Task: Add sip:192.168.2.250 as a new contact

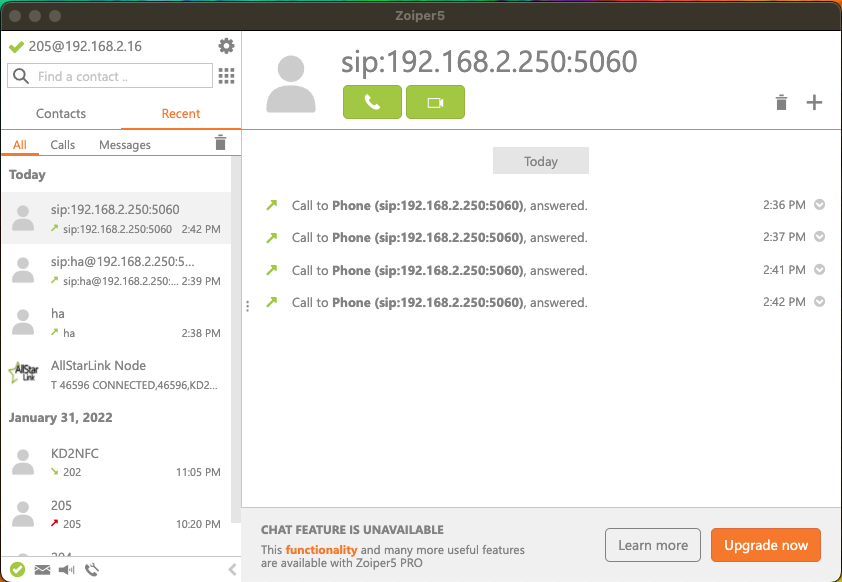Action: point(814,102)
